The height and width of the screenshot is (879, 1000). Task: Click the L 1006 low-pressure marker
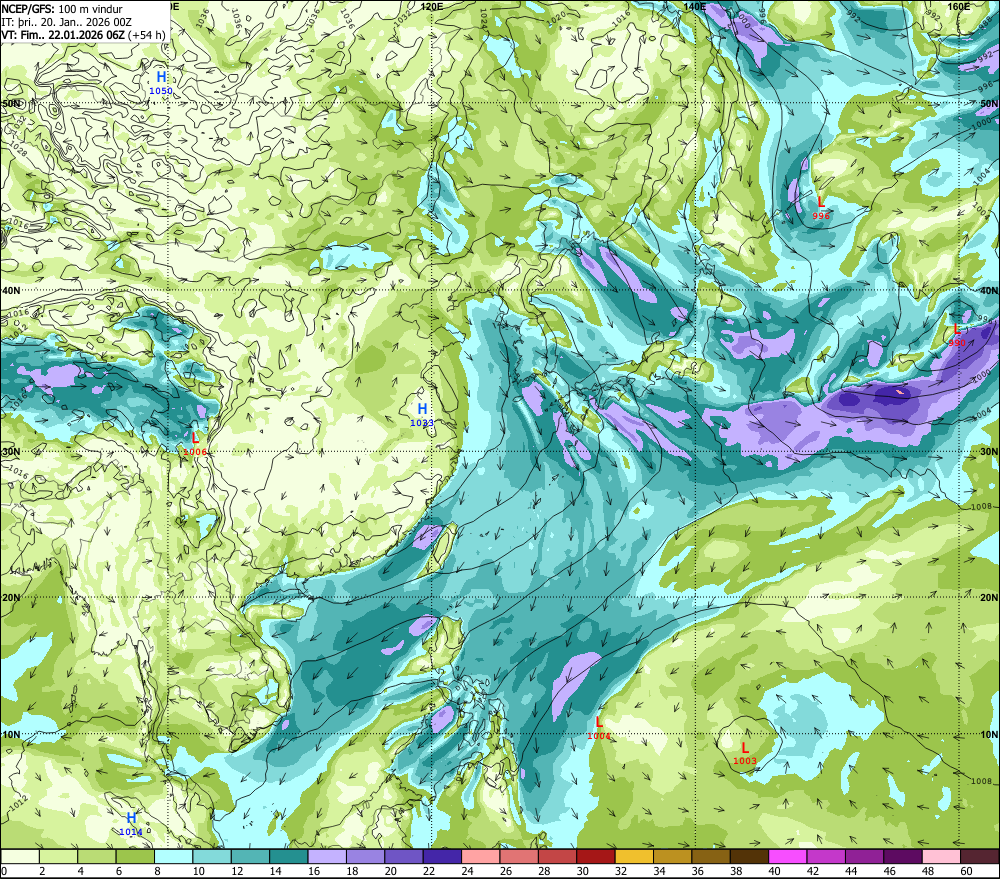pyautogui.click(x=195, y=444)
